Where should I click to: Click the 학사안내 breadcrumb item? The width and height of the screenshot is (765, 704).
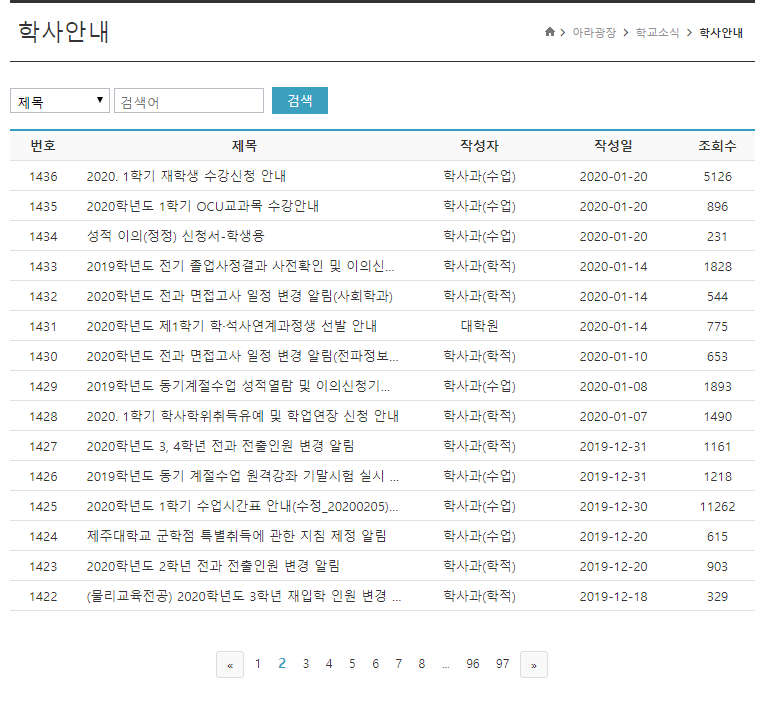pyautogui.click(x=721, y=33)
